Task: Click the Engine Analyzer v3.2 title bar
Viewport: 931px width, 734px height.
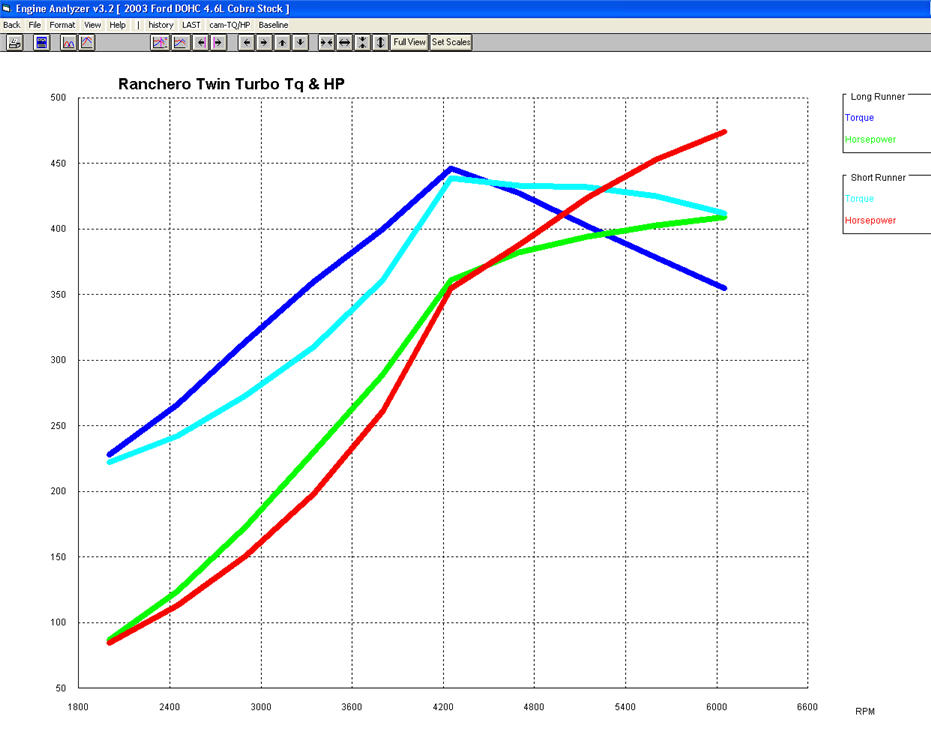Action: 466,8
